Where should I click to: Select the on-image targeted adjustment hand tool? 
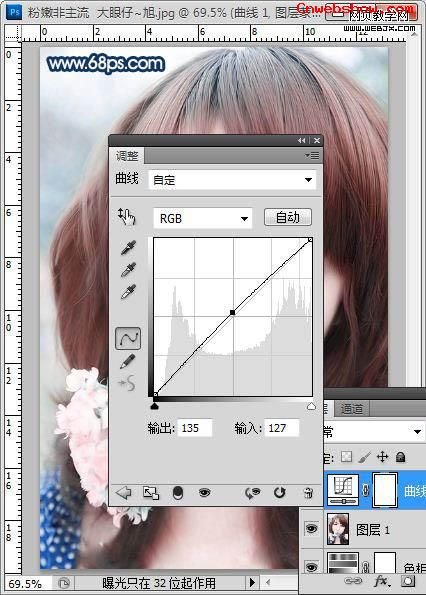coord(127,217)
